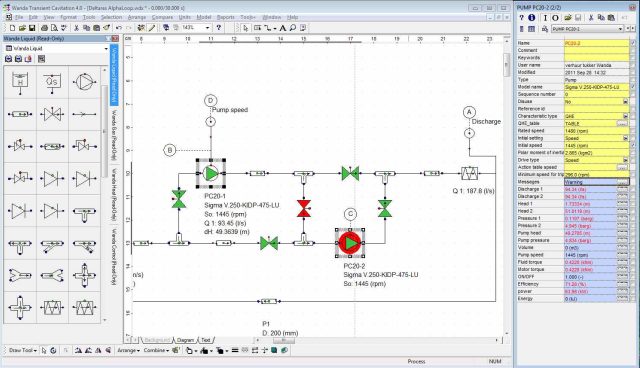
Task: Click pump PC20-1 in the diagram
Action: point(211,173)
